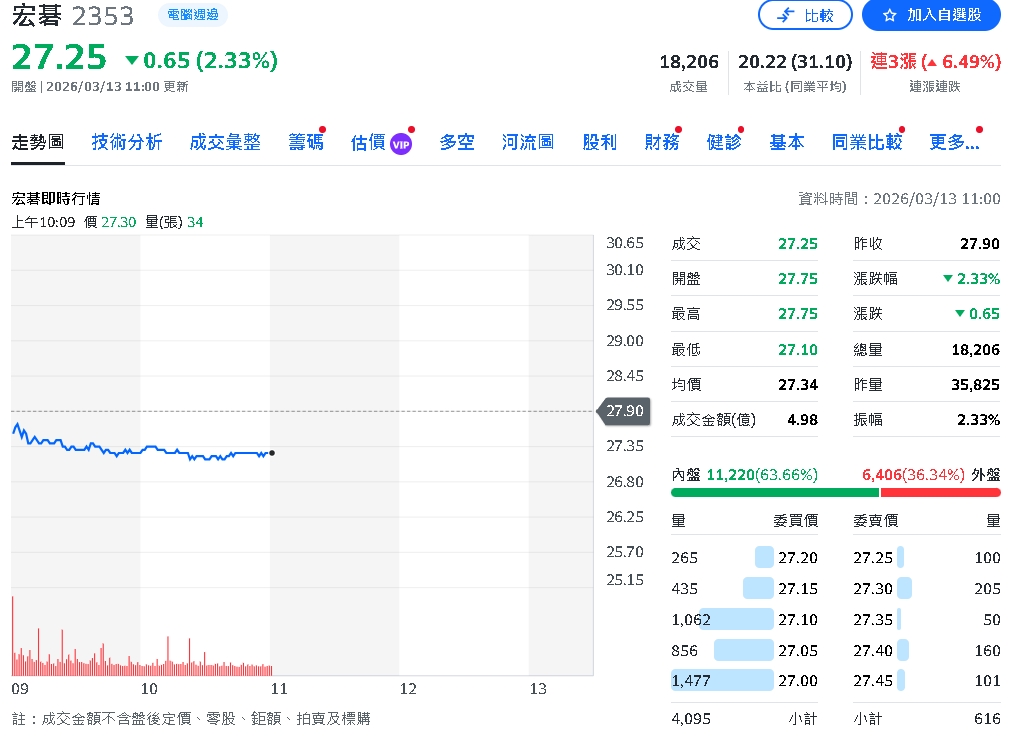Click the green 內盤 volume bar

click(x=774, y=492)
